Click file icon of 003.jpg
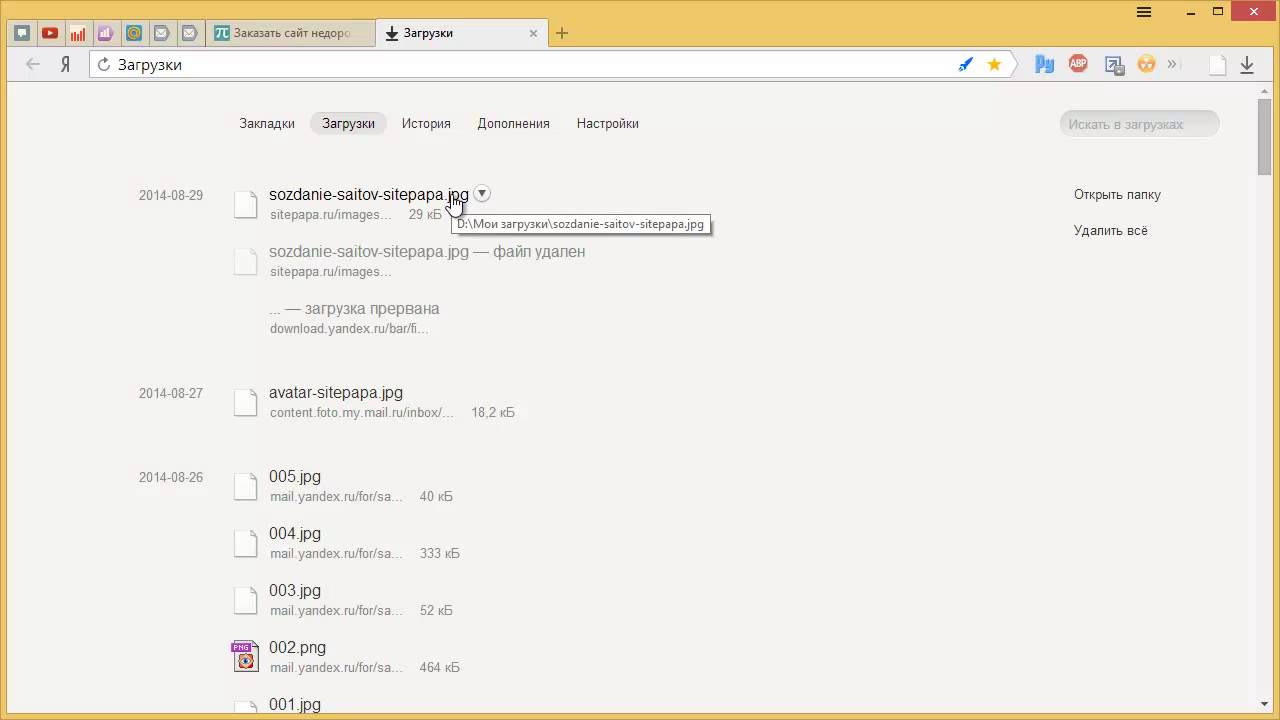The height and width of the screenshot is (720, 1280). coord(245,600)
